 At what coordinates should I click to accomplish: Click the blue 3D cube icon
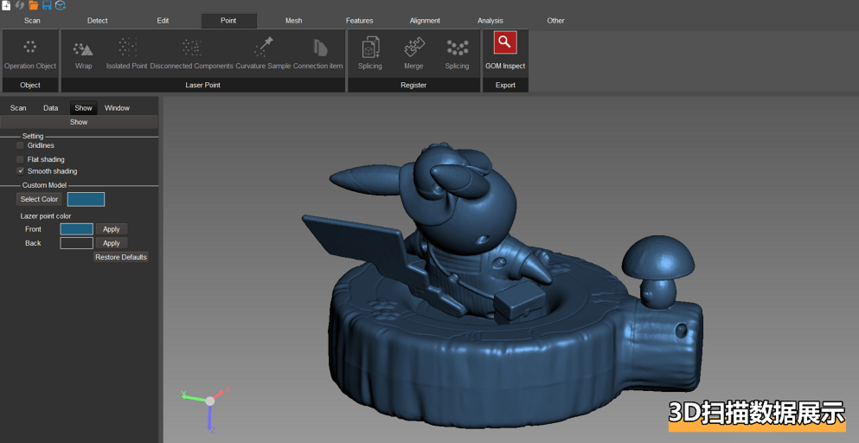pyautogui.click(x=60, y=5)
